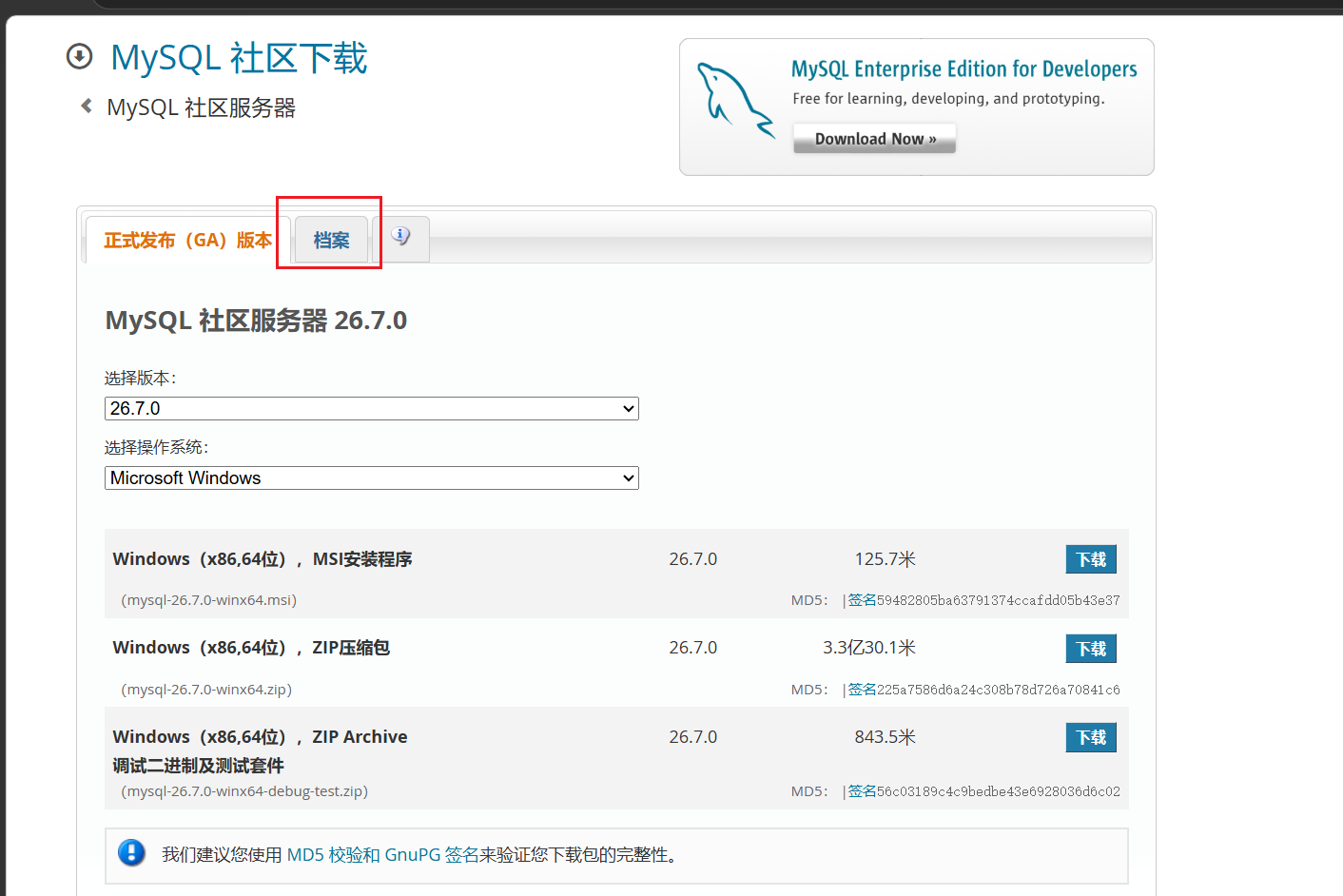Open the 选择版本 dropdown showing 26.7.0
The width and height of the screenshot is (1343, 896).
371,409
